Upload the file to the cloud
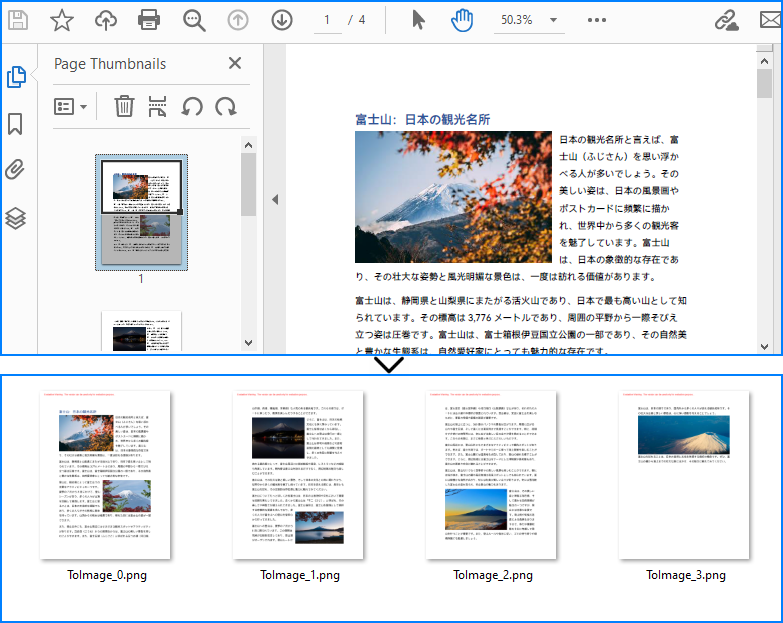The width and height of the screenshot is (783, 623). [x=105, y=20]
